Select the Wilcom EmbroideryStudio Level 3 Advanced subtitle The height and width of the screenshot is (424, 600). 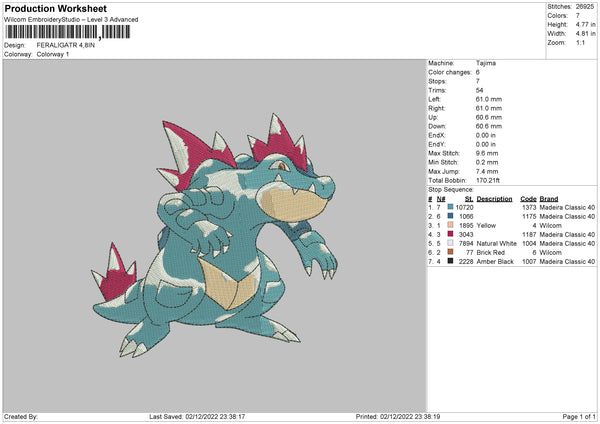[x=71, y=20]
